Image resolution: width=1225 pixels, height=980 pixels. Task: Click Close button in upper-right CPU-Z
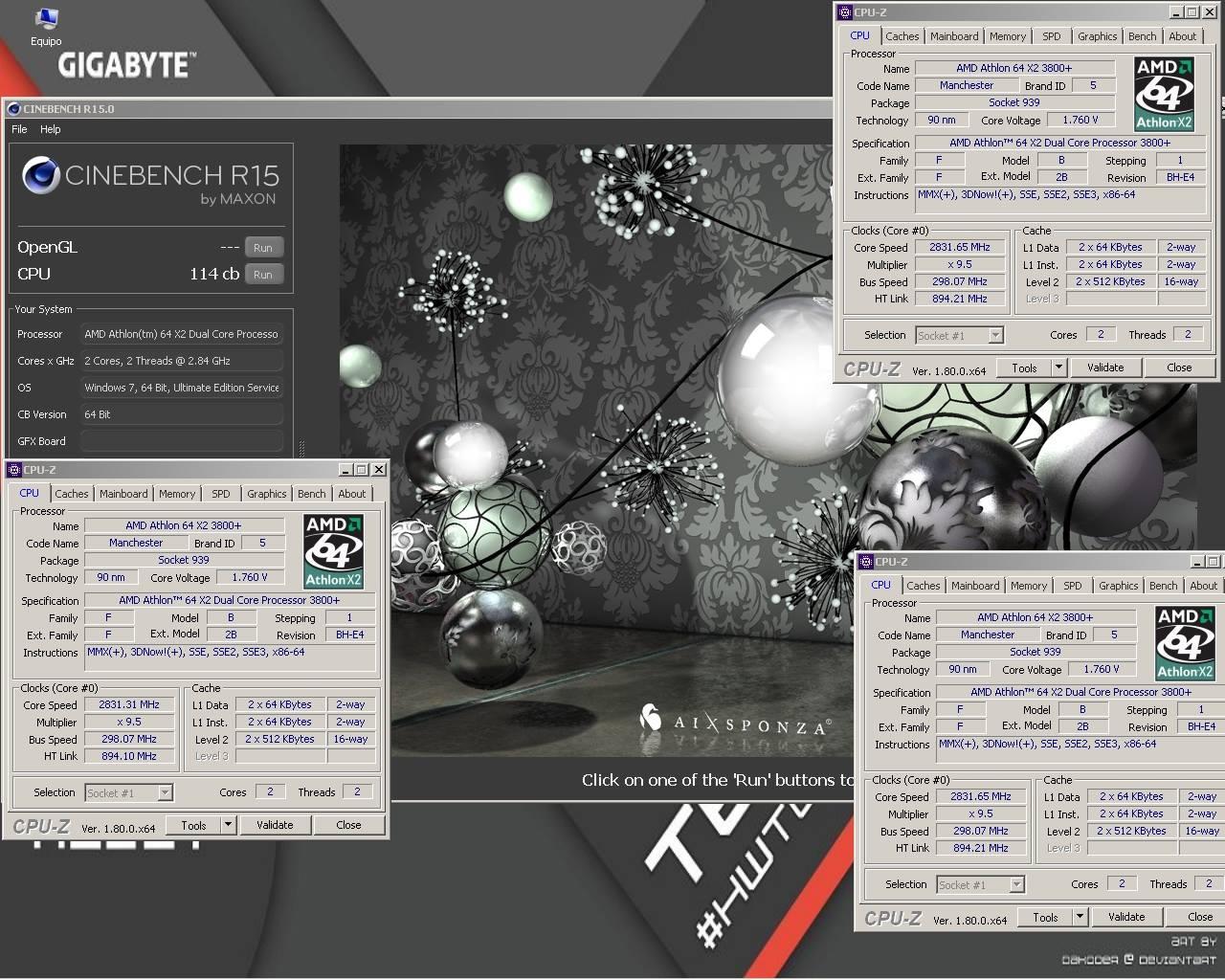coord(1179,367)
